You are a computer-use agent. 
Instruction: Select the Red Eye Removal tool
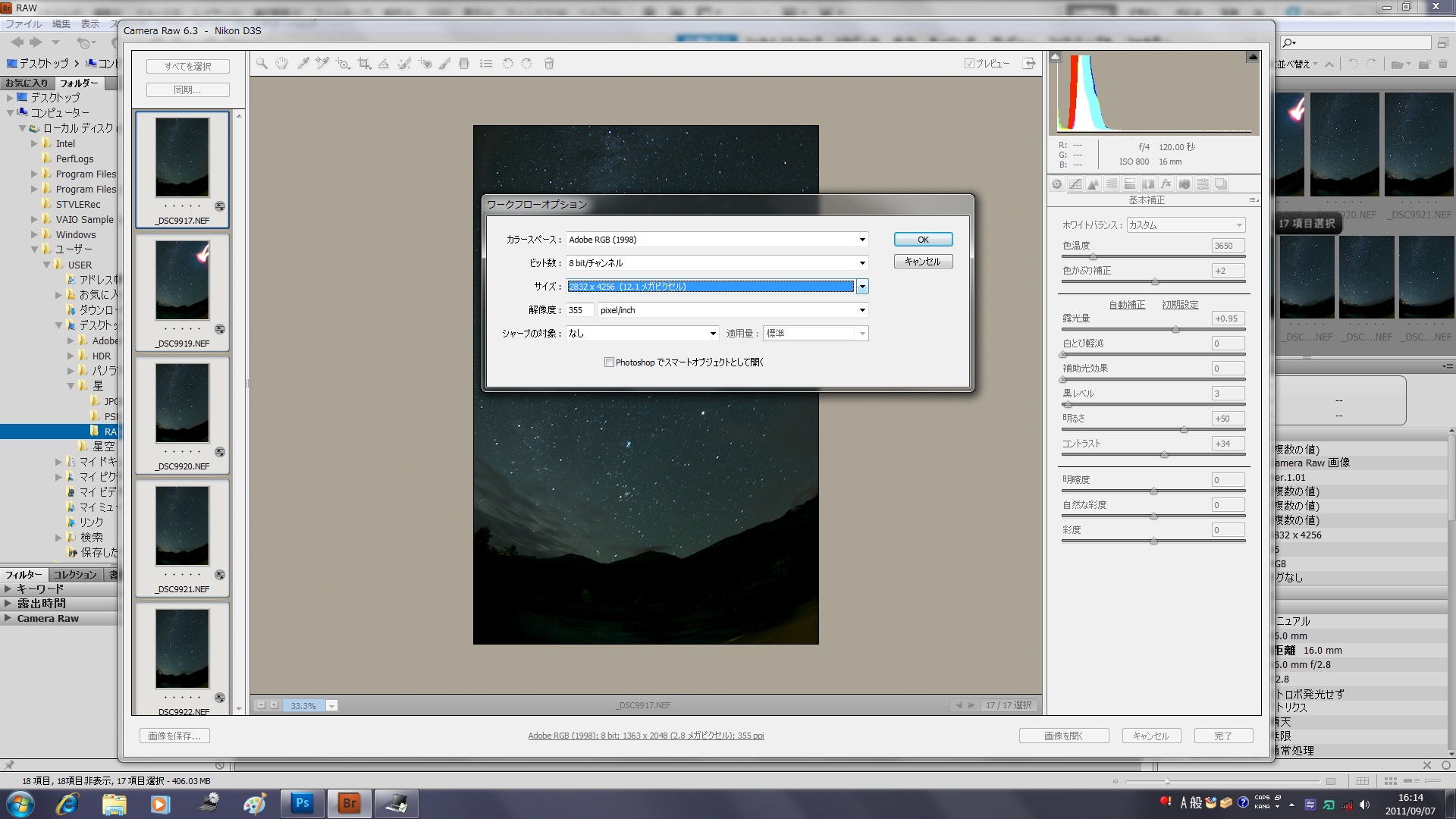(425, 64)
